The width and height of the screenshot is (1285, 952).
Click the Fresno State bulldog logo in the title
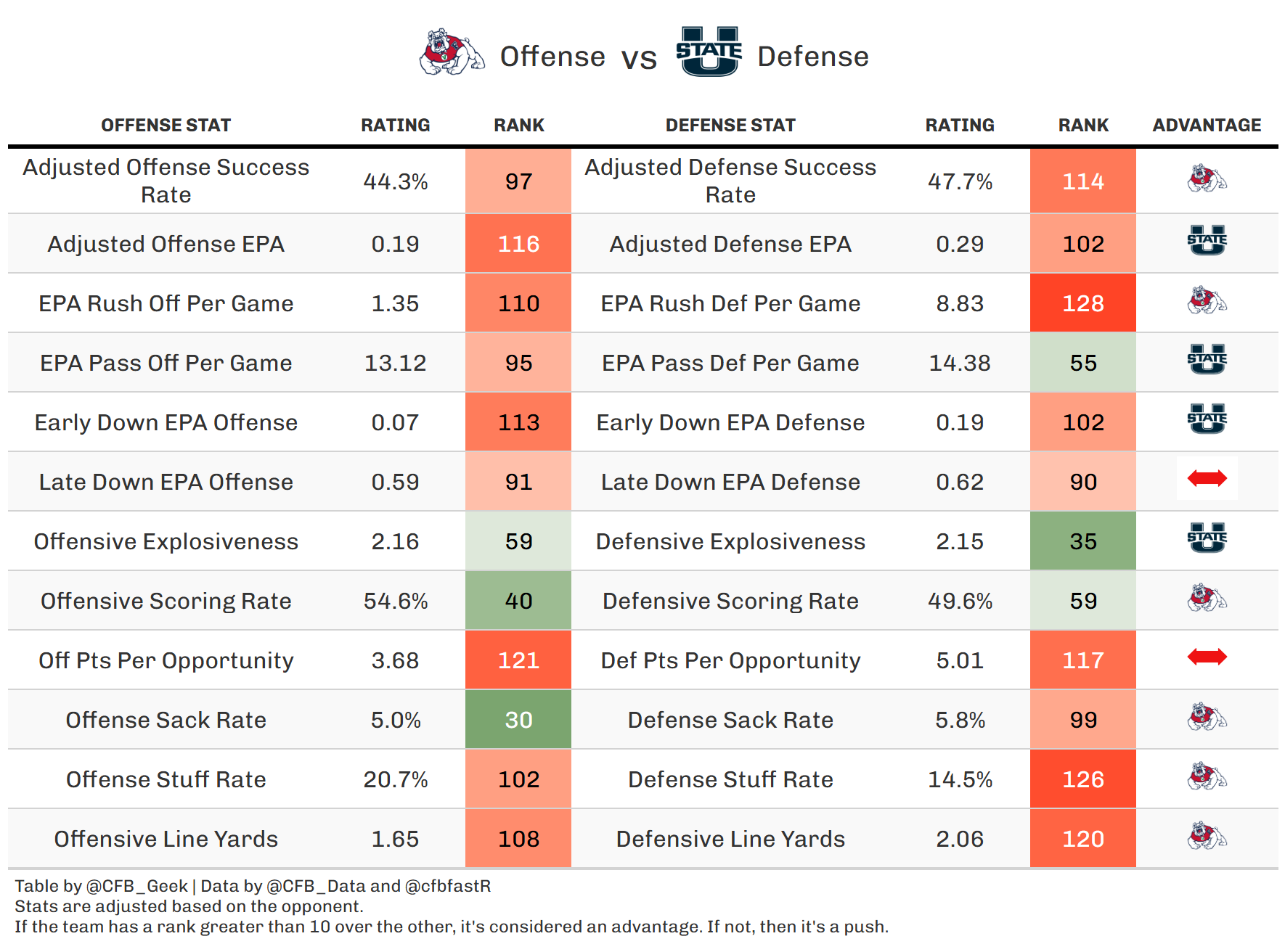(452, 53)
